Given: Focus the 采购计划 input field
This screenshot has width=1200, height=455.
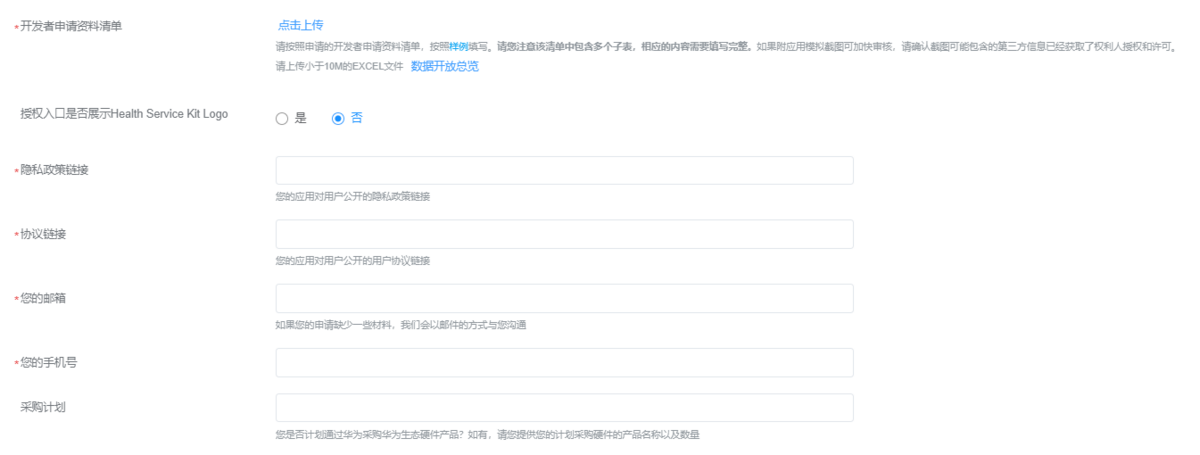Looking at the screenshot, I should click(564, 407).
